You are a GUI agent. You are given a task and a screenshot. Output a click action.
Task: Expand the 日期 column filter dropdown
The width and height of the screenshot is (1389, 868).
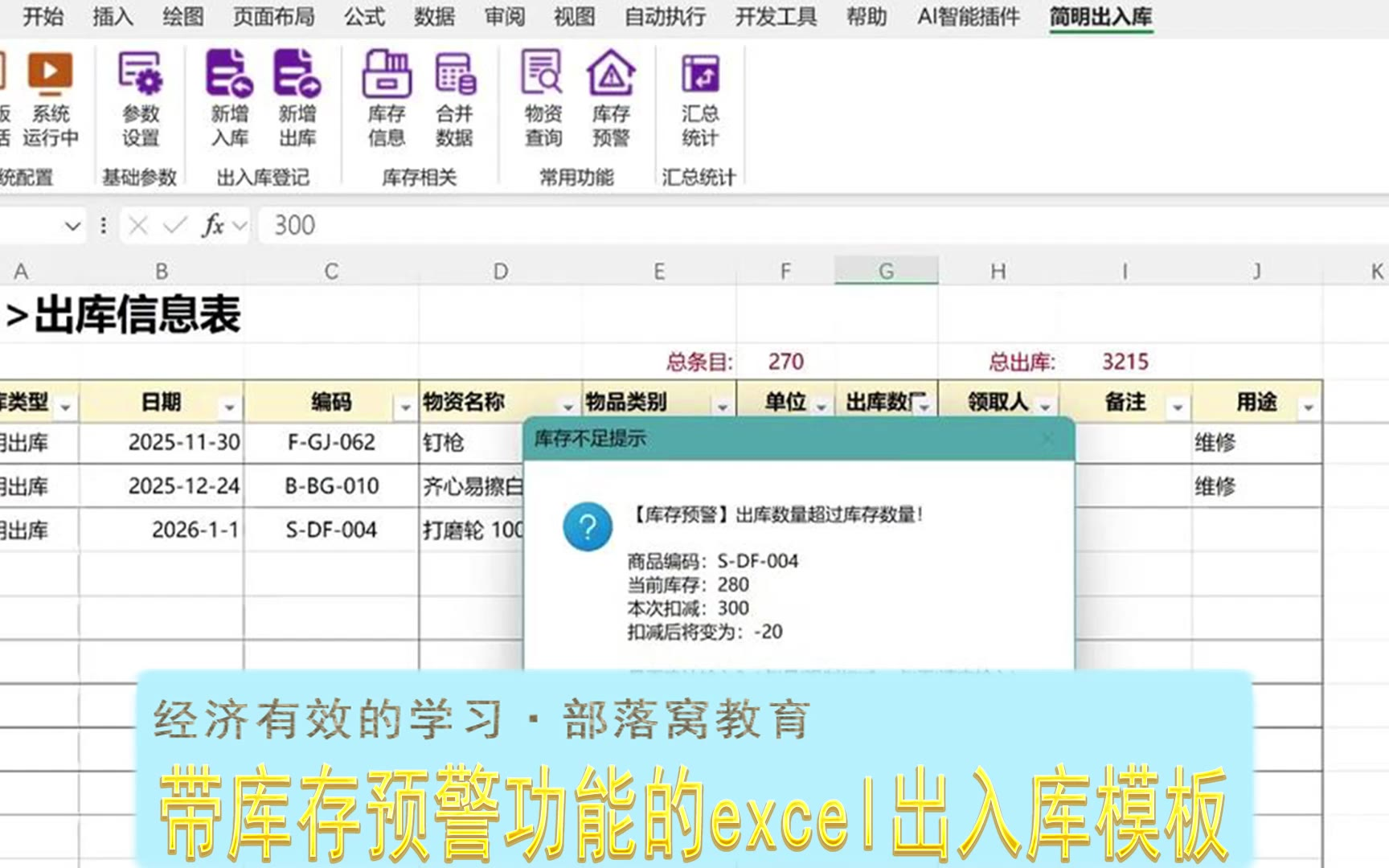(x=230, y=407)
